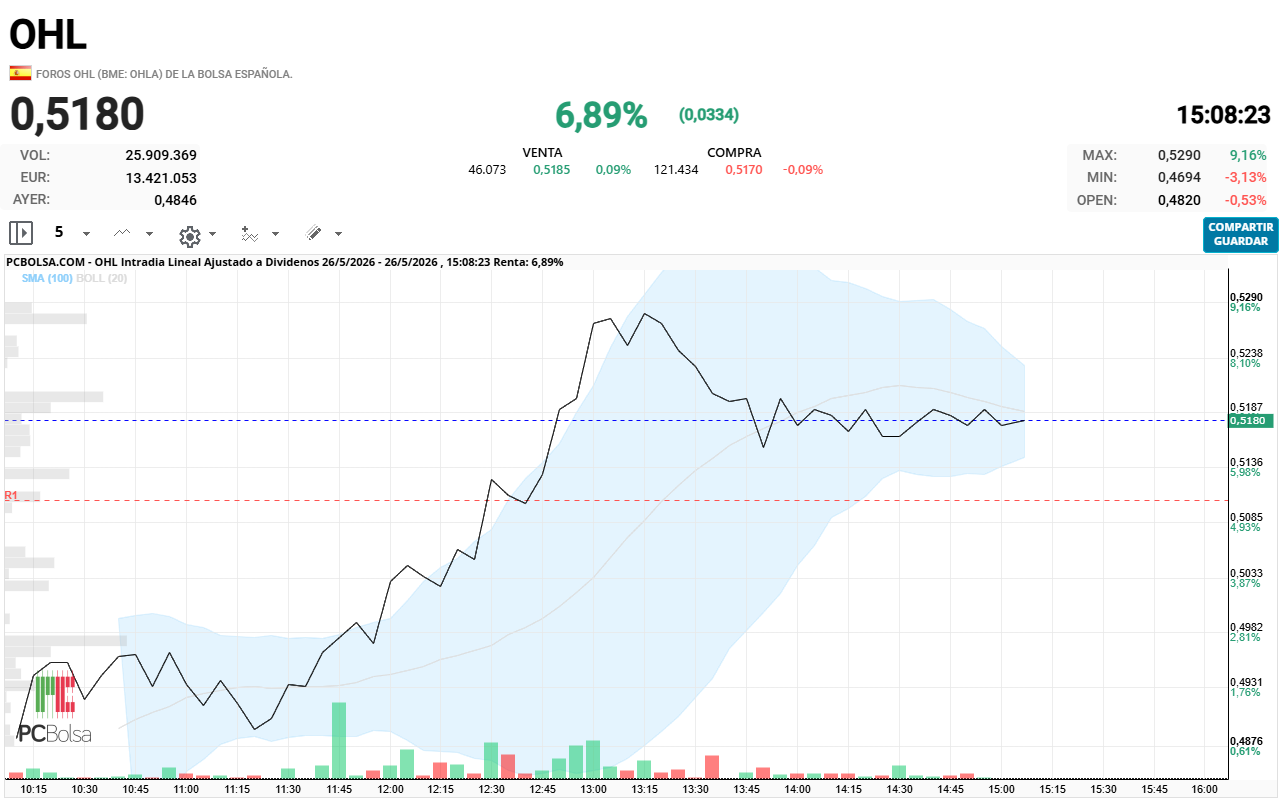1279x798 pixels.
Task: Open the FOROS OHL forum link
Action: 164,74
